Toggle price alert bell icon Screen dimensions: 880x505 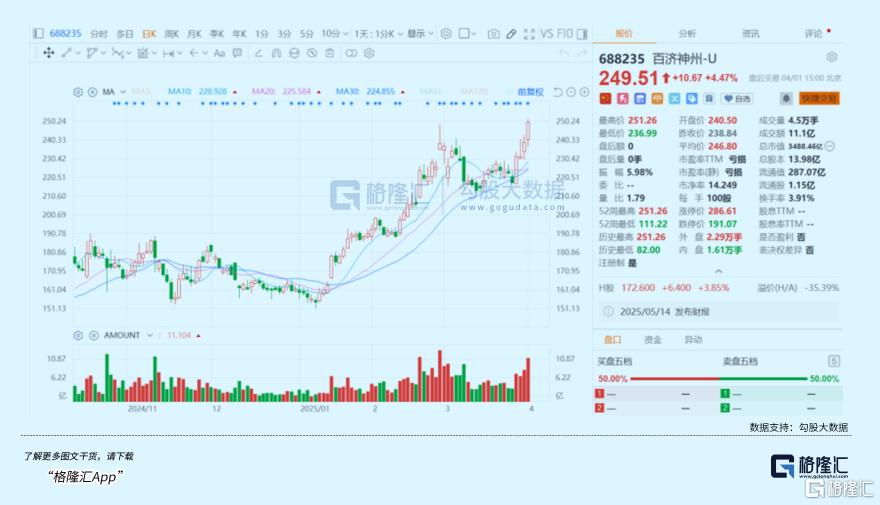786,99
